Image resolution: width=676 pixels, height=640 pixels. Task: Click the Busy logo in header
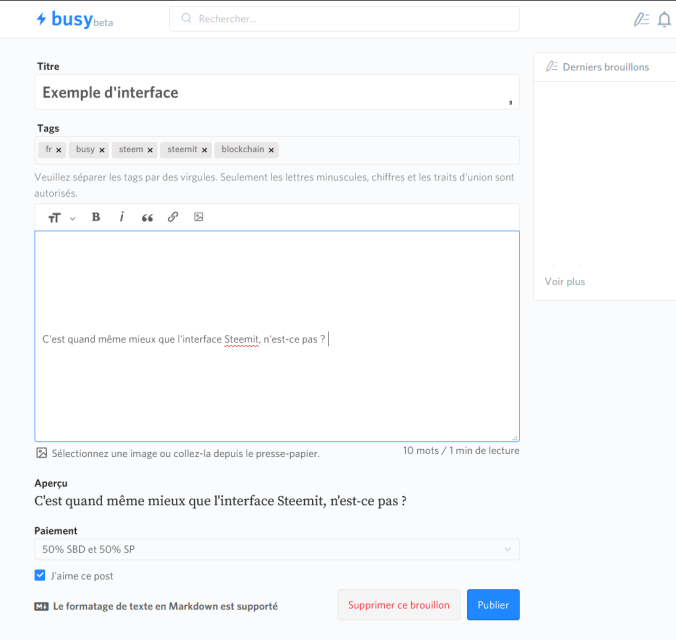[x=74, y=19]
